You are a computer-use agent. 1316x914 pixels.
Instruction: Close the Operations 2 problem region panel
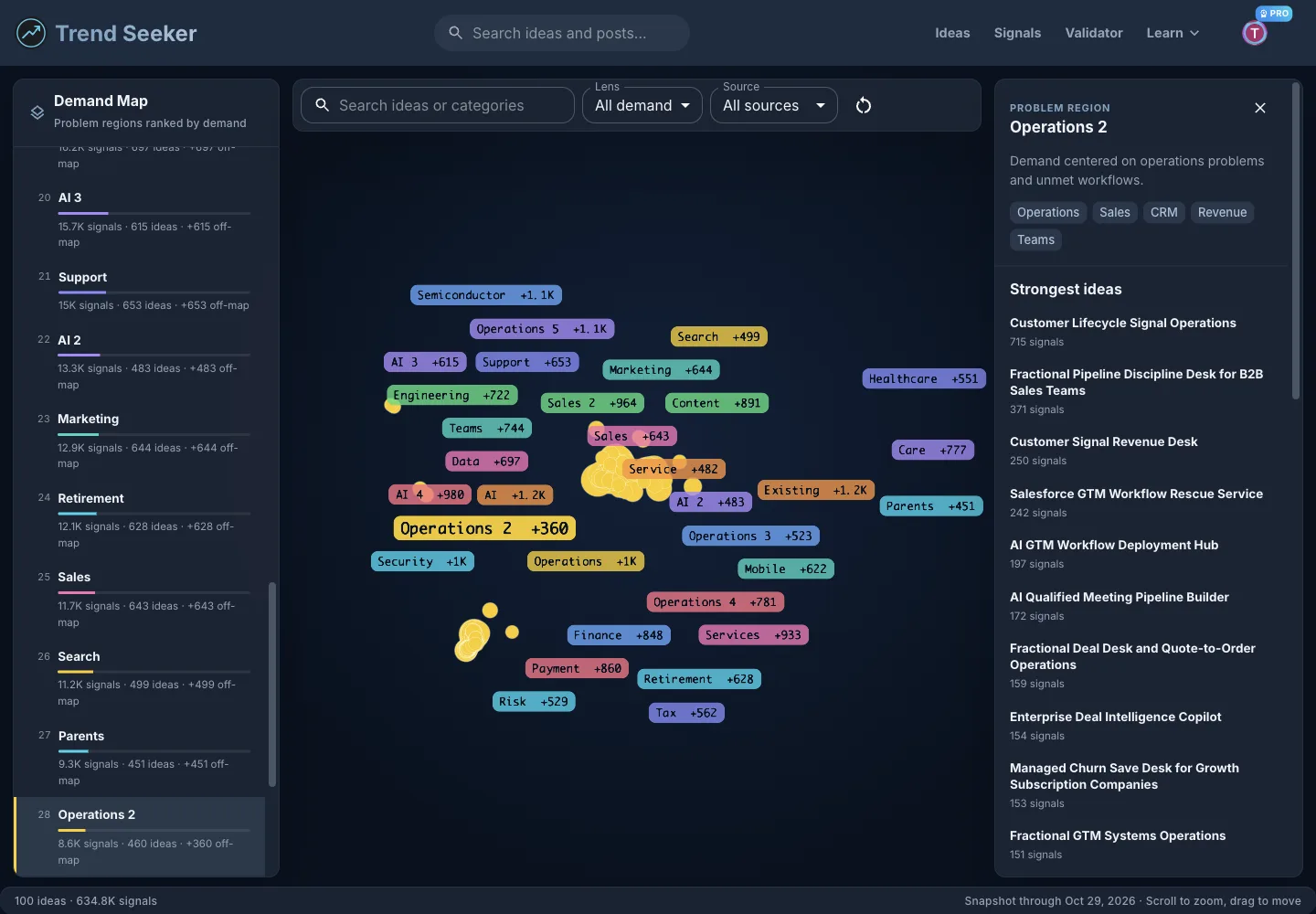click(x=1260, y=108)
